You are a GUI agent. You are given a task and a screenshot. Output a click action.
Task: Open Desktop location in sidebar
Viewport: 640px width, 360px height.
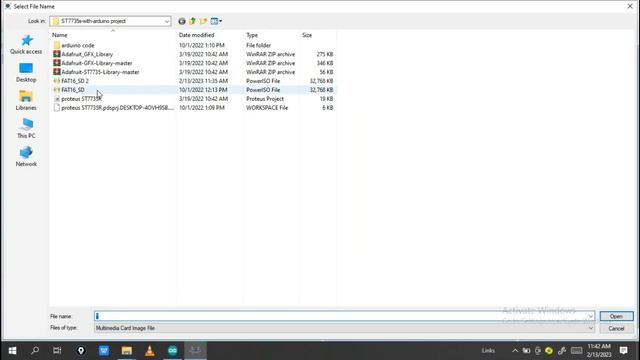point(26,73)
